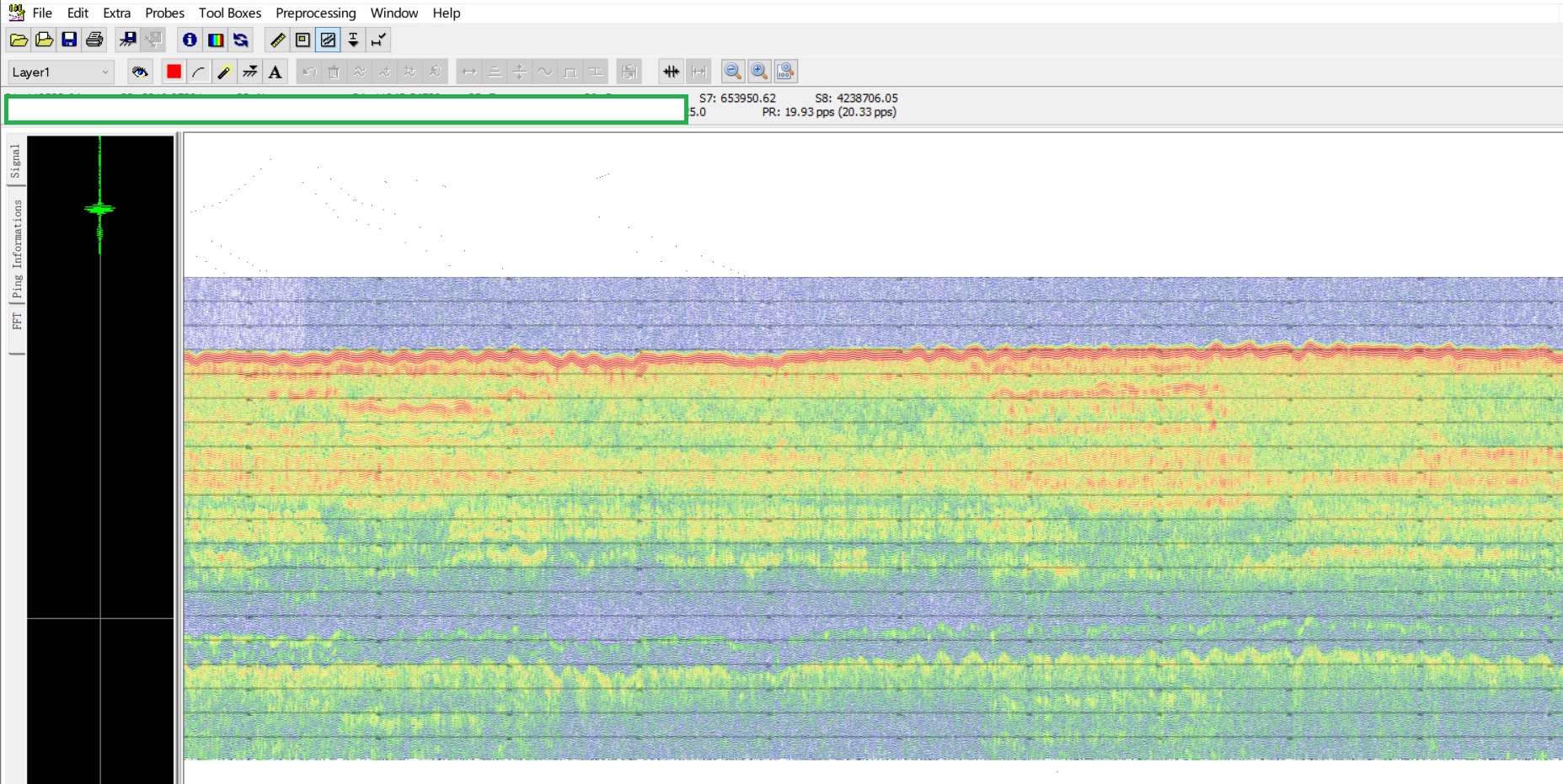Open the Help menu
The height and width of the screenshot is (784, 1563).
click(x=447, y=13)
